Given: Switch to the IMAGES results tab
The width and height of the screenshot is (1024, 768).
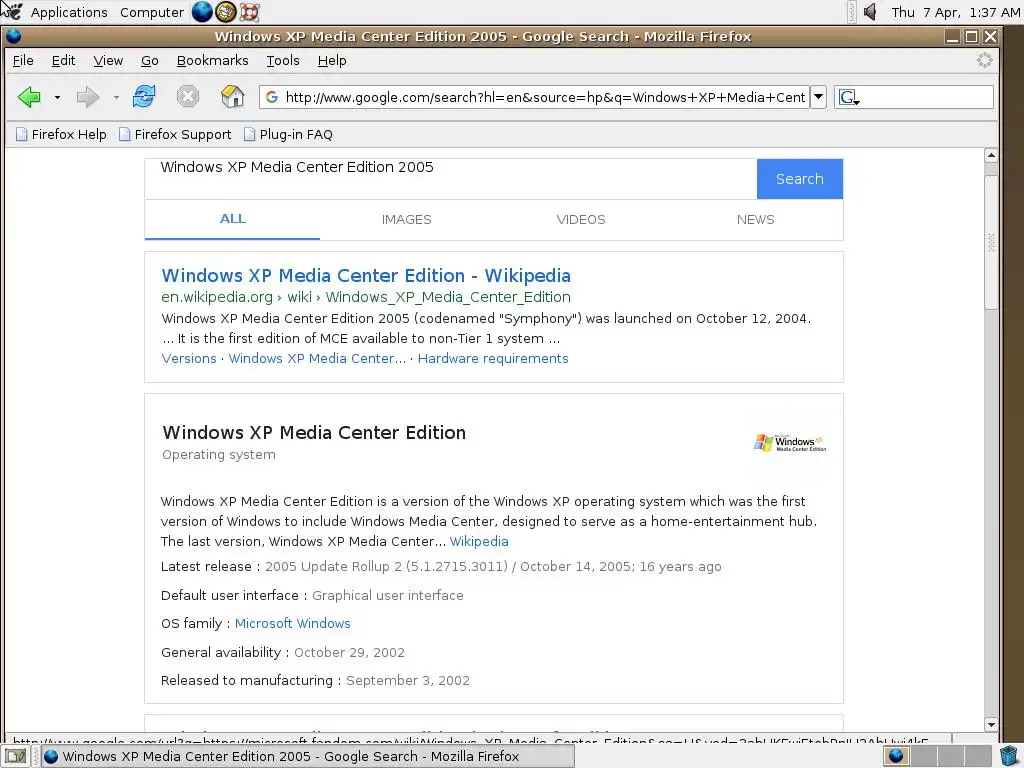Looking at the screenshot, I should pyautogui.click(x=406, y=219).
